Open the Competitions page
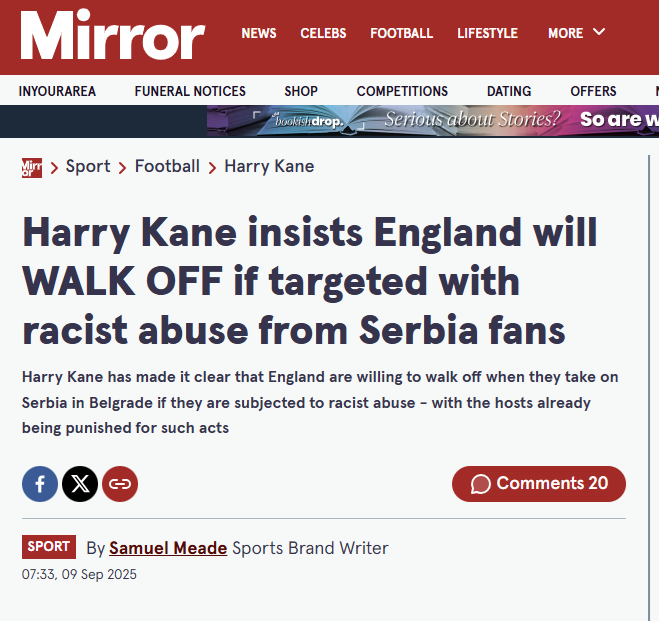The width and height of the screenshot is (659, 621). [x=402, y=91]
